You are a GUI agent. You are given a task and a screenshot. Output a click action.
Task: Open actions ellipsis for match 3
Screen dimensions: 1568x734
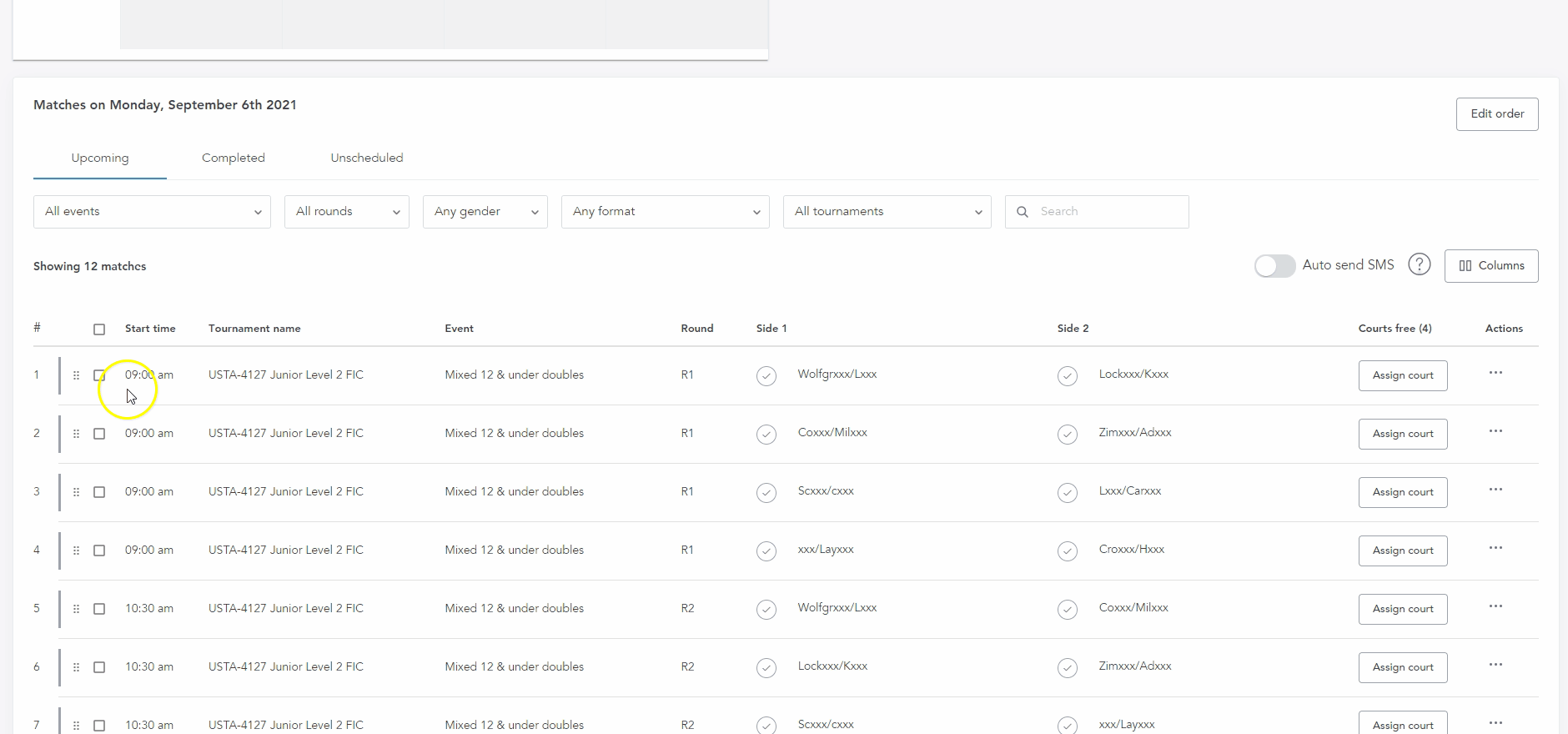pyautogui.click(x=1495, y=490)
